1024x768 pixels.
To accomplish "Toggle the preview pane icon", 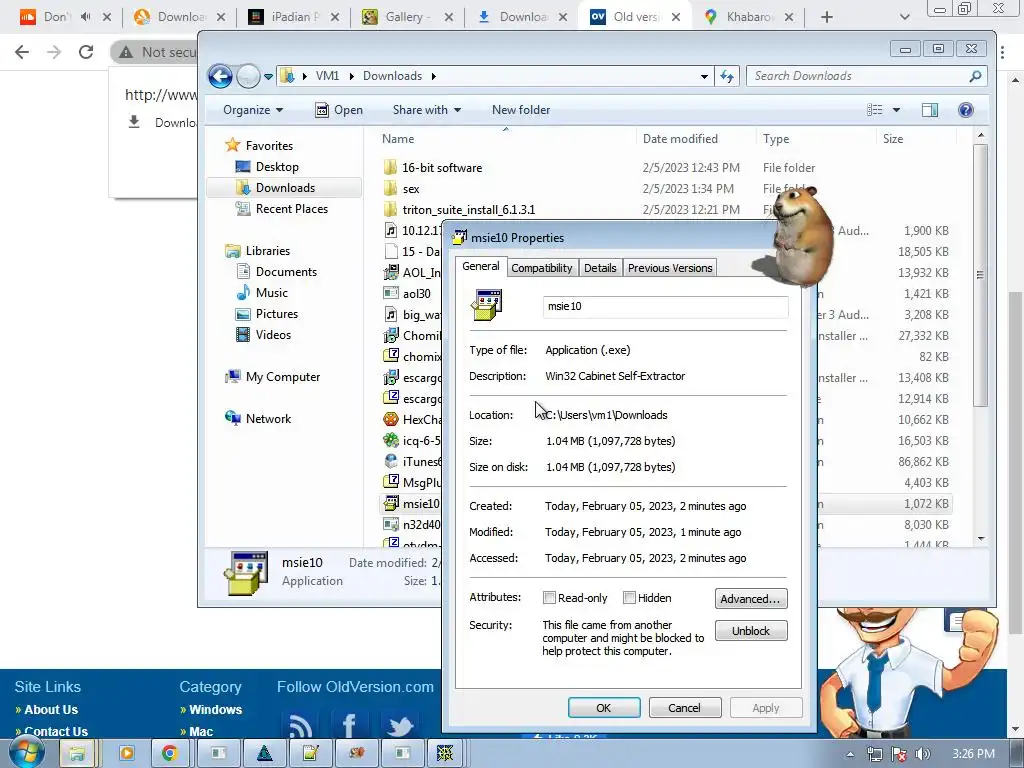I will point(930,110).
